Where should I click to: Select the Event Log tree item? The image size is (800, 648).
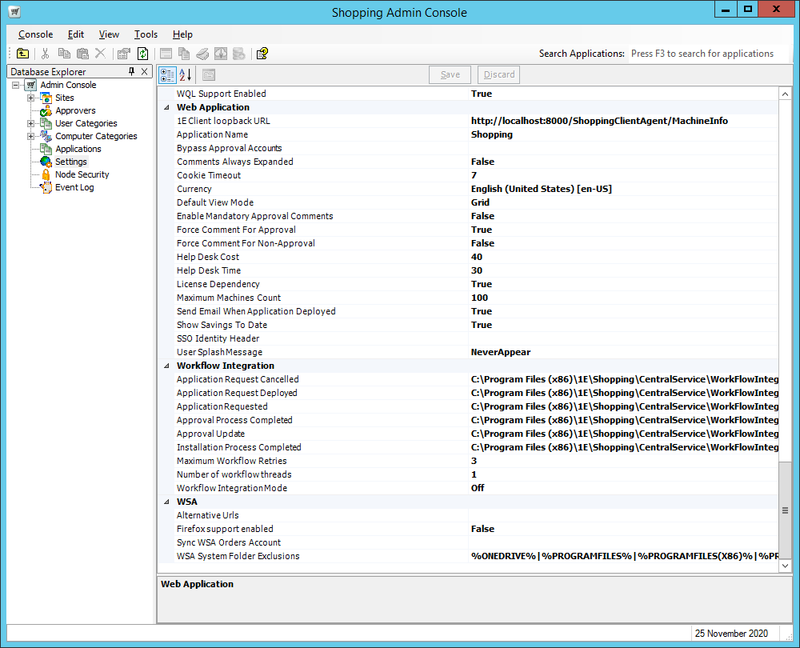coord(74,187)
